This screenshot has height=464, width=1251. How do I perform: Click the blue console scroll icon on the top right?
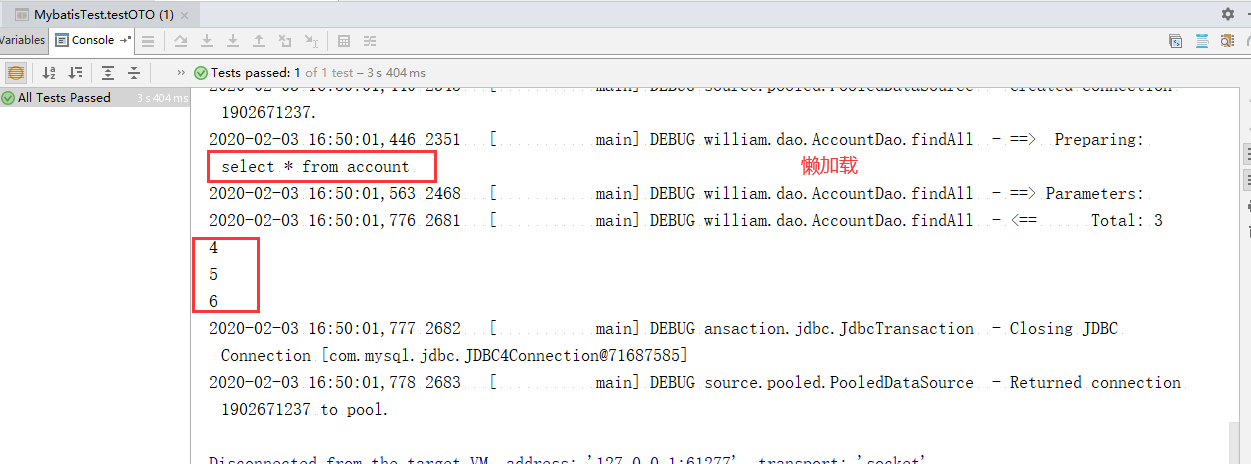(1201, 41)
